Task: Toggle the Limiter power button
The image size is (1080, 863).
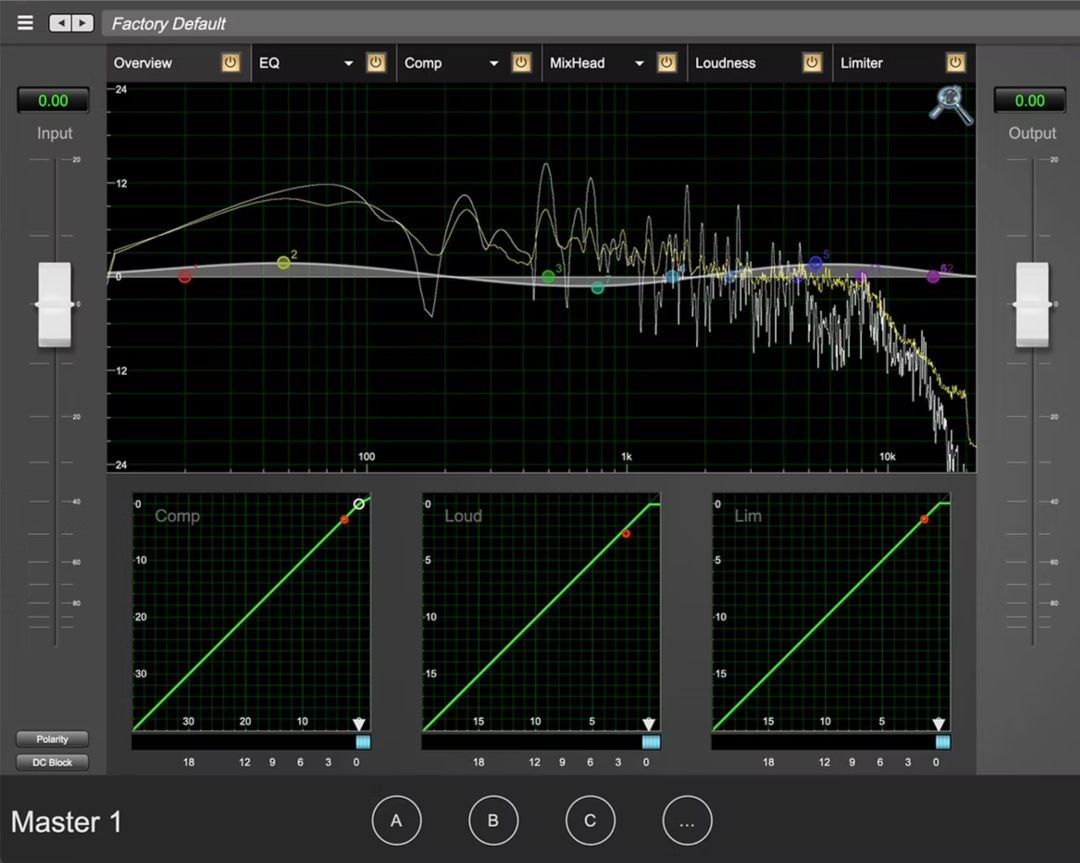Action: (955, 63)
